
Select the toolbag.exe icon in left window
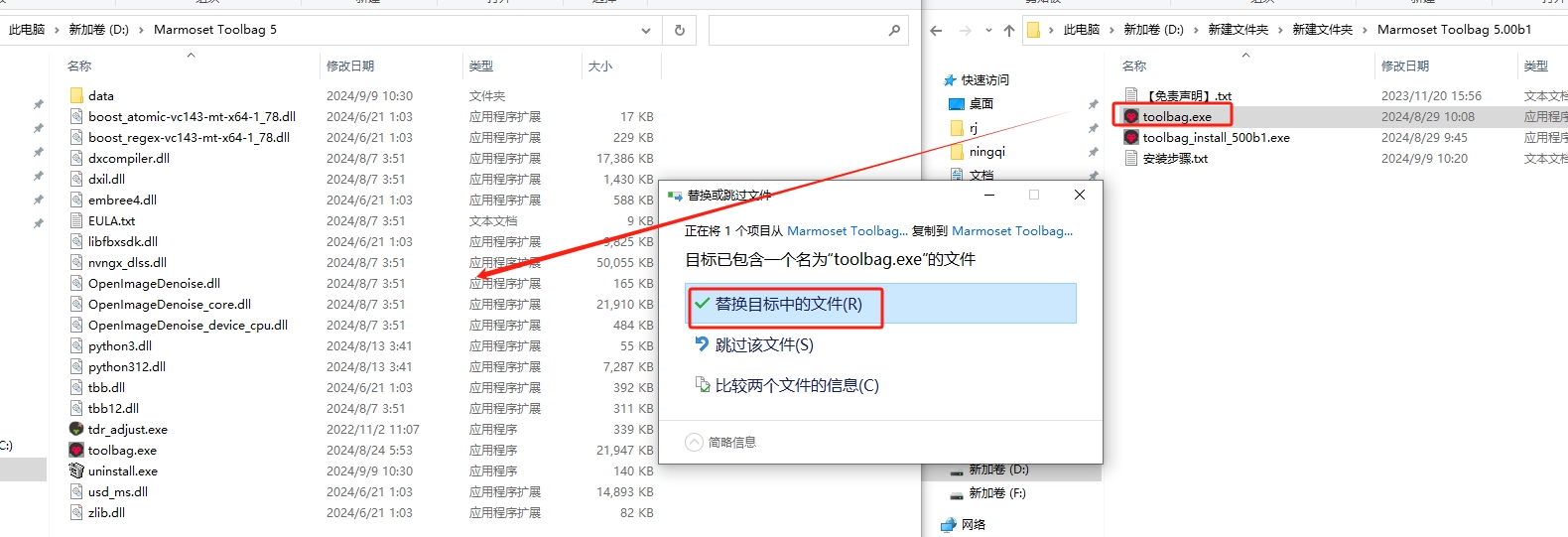pyautogui.click(x=76, y=450)
